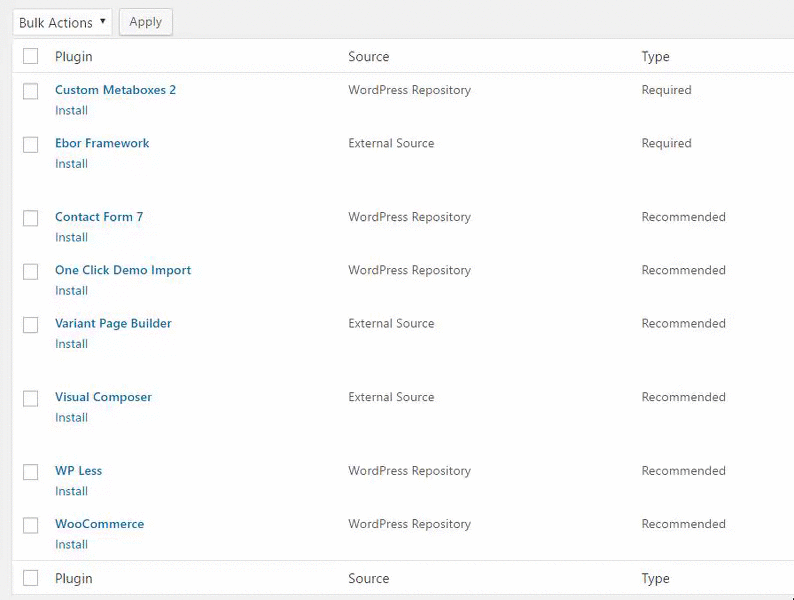Open the WP Less plugin link
Viewport: 794px width, 600px height.
tap(78, 471)
